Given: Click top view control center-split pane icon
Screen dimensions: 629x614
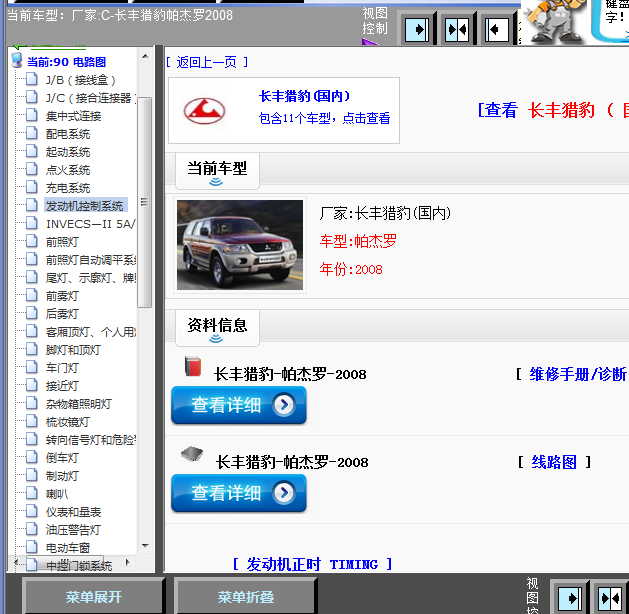Looking at the screenshot, I should pyautogui.click(x=457, y=30).
